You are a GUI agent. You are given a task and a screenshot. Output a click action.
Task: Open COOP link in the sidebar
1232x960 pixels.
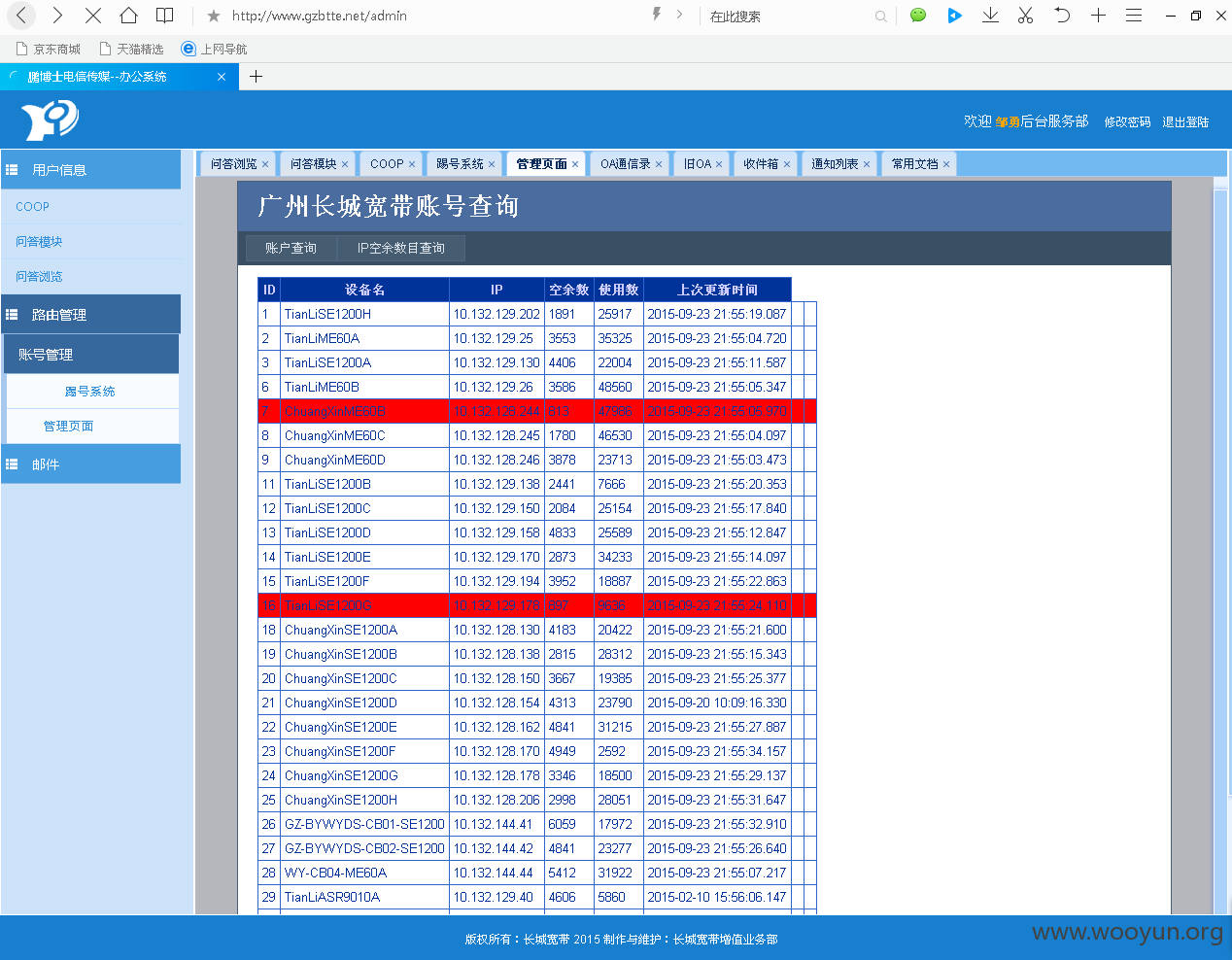click(32, 207)
